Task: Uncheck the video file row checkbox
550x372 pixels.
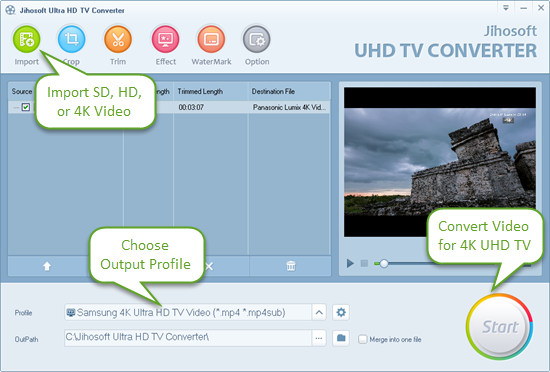Action: coord(26,107)
